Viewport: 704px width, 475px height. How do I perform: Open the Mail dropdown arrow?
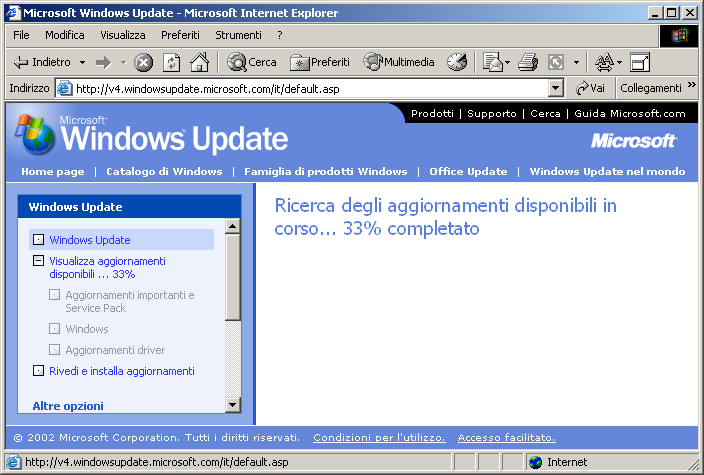pos(507,62)
